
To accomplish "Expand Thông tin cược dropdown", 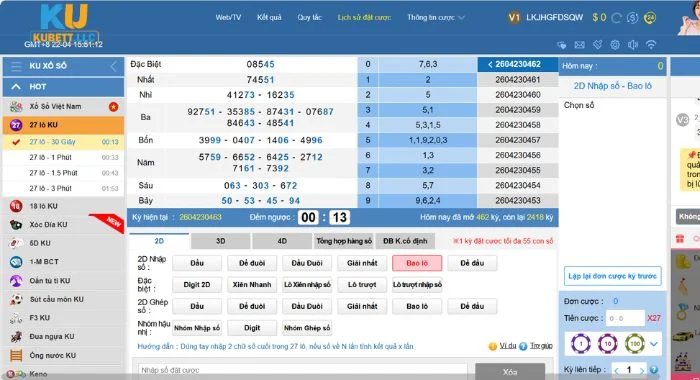I will pos(436,17).
